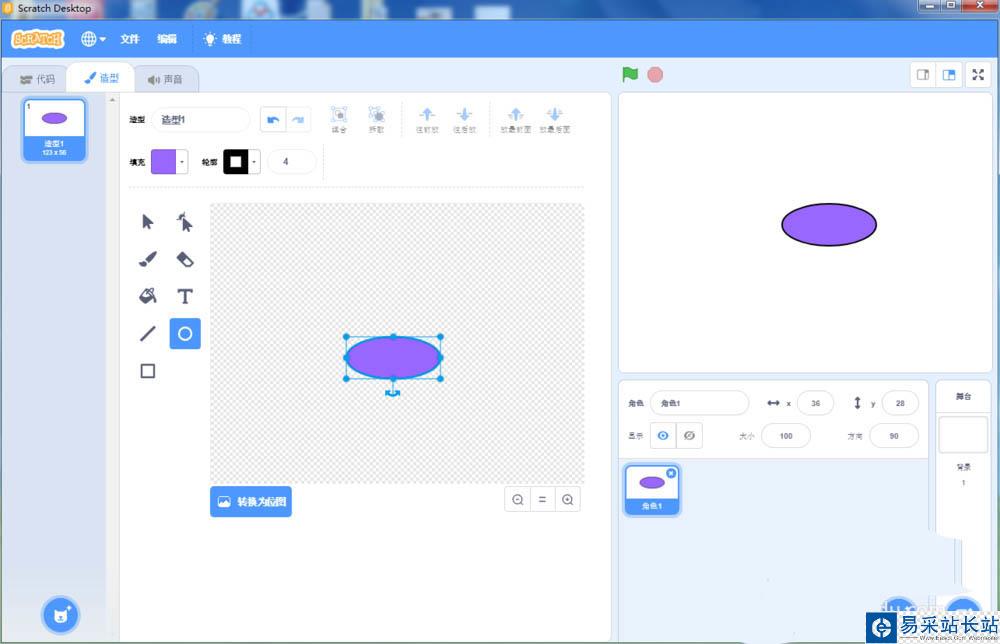Image resolution: width=1000 pixels, height=644 pixels.
Task: Click the Group icon
Action: click(x=339, y=119)
